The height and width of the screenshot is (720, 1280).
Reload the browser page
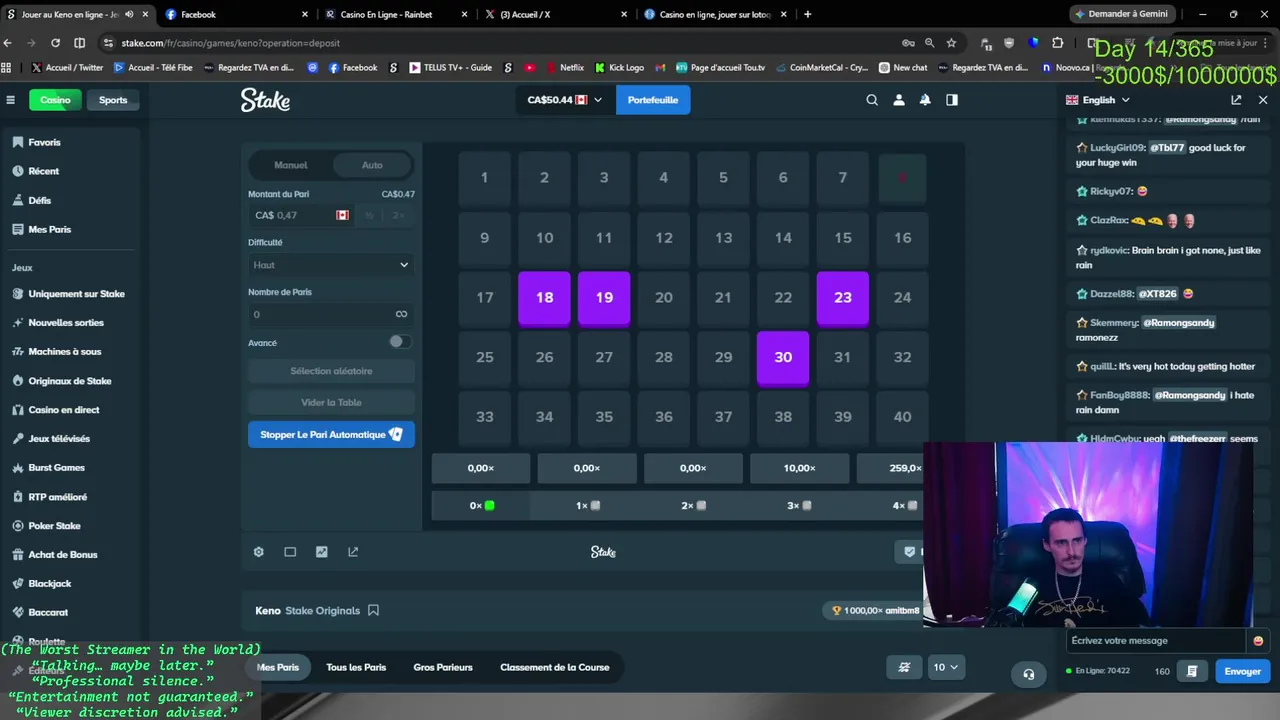coord(55,43)
